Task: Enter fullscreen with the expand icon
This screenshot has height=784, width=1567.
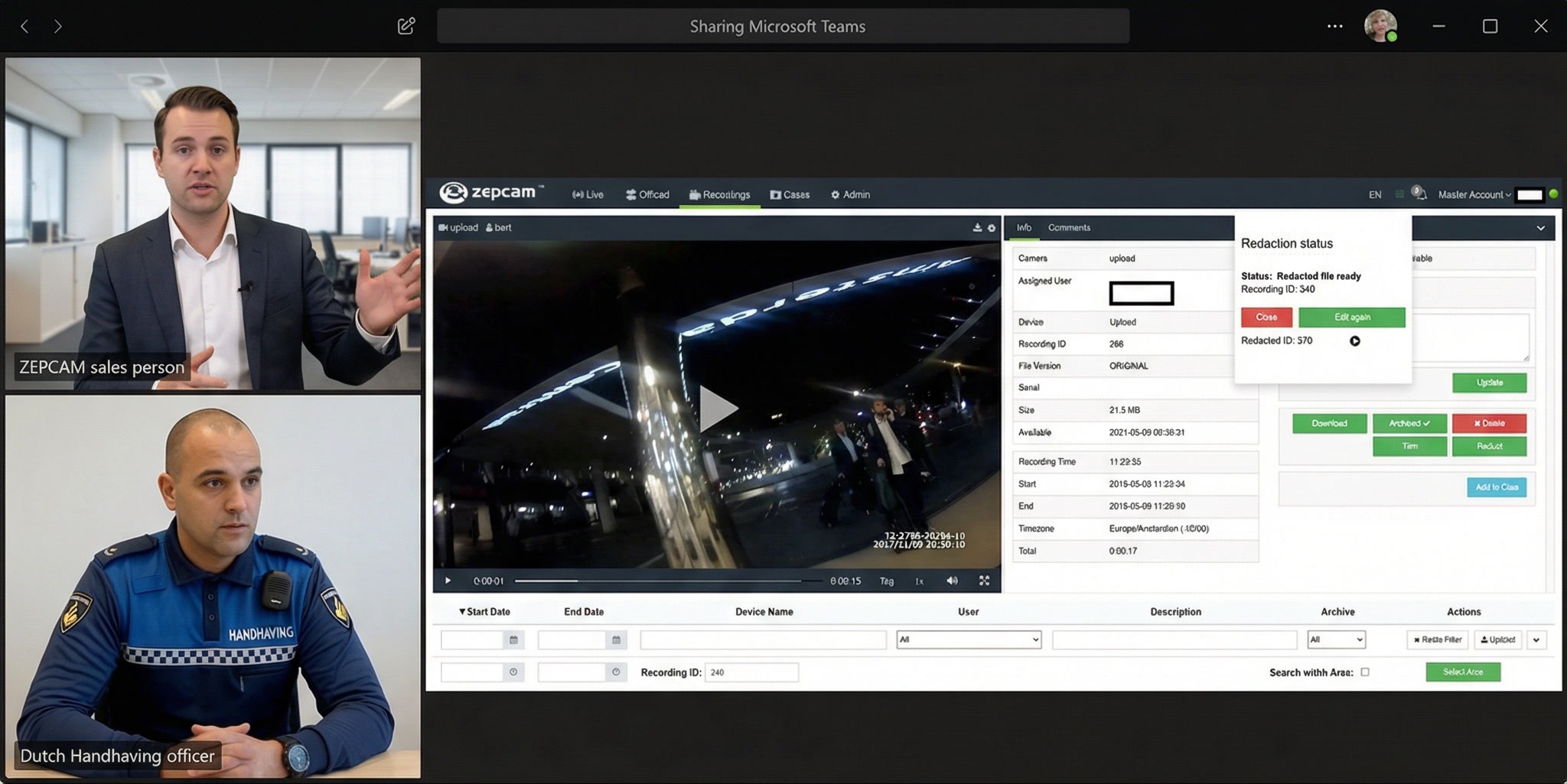Action: pyautogui.click(x=985, y=581)
